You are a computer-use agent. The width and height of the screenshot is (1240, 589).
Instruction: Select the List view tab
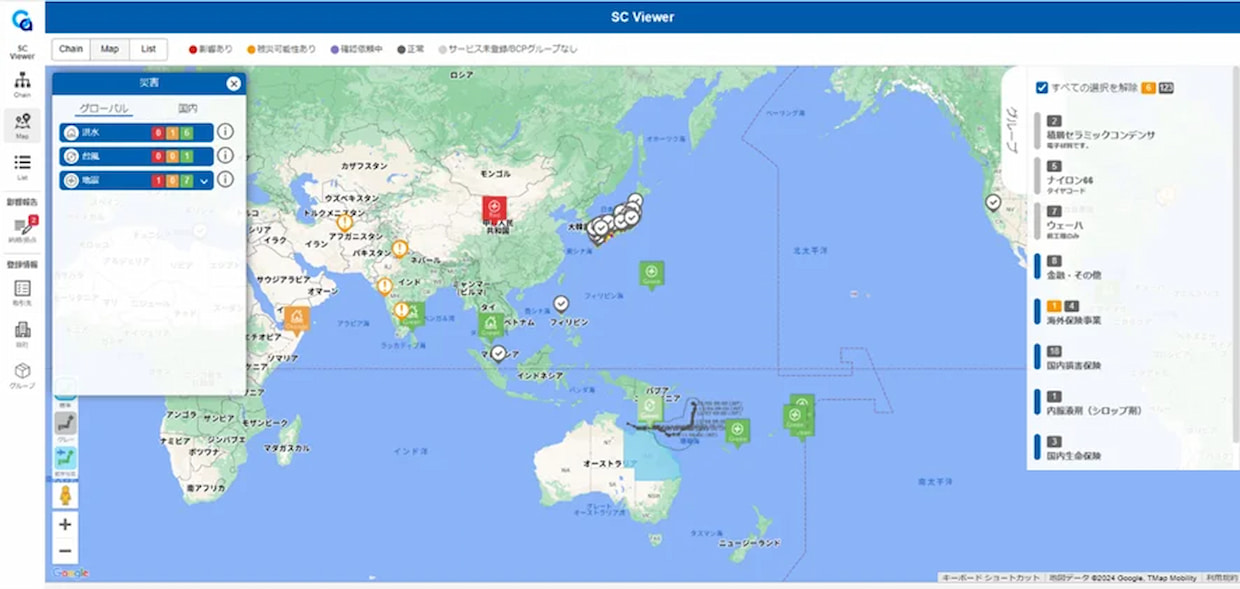tap(148, 49)
